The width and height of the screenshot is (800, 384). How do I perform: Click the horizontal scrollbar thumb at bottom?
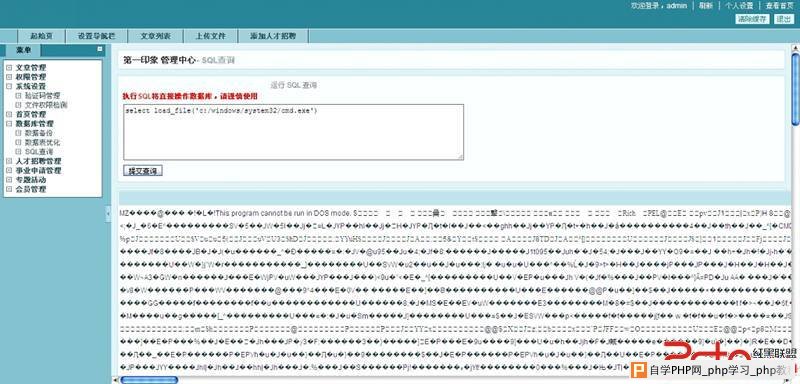pyautogui.click(x=149, y=380)
